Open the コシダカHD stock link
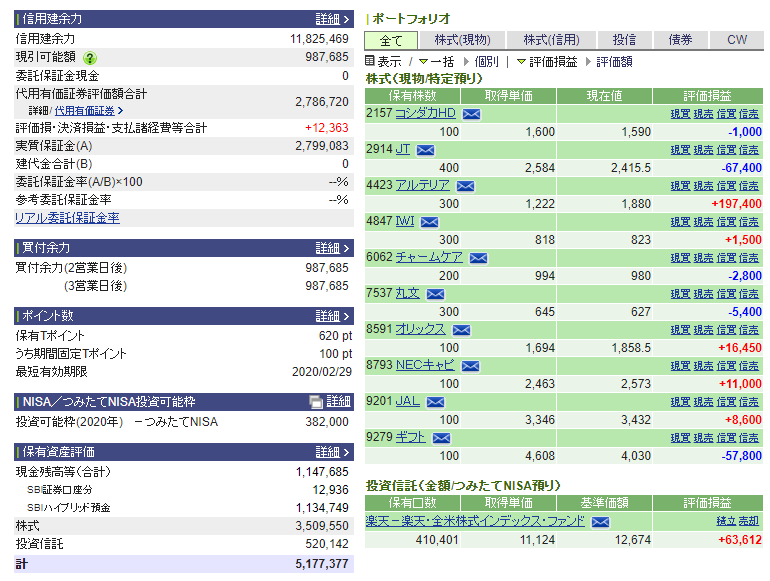This screenshot has width=770, height=581. click(x=425, y=113)
